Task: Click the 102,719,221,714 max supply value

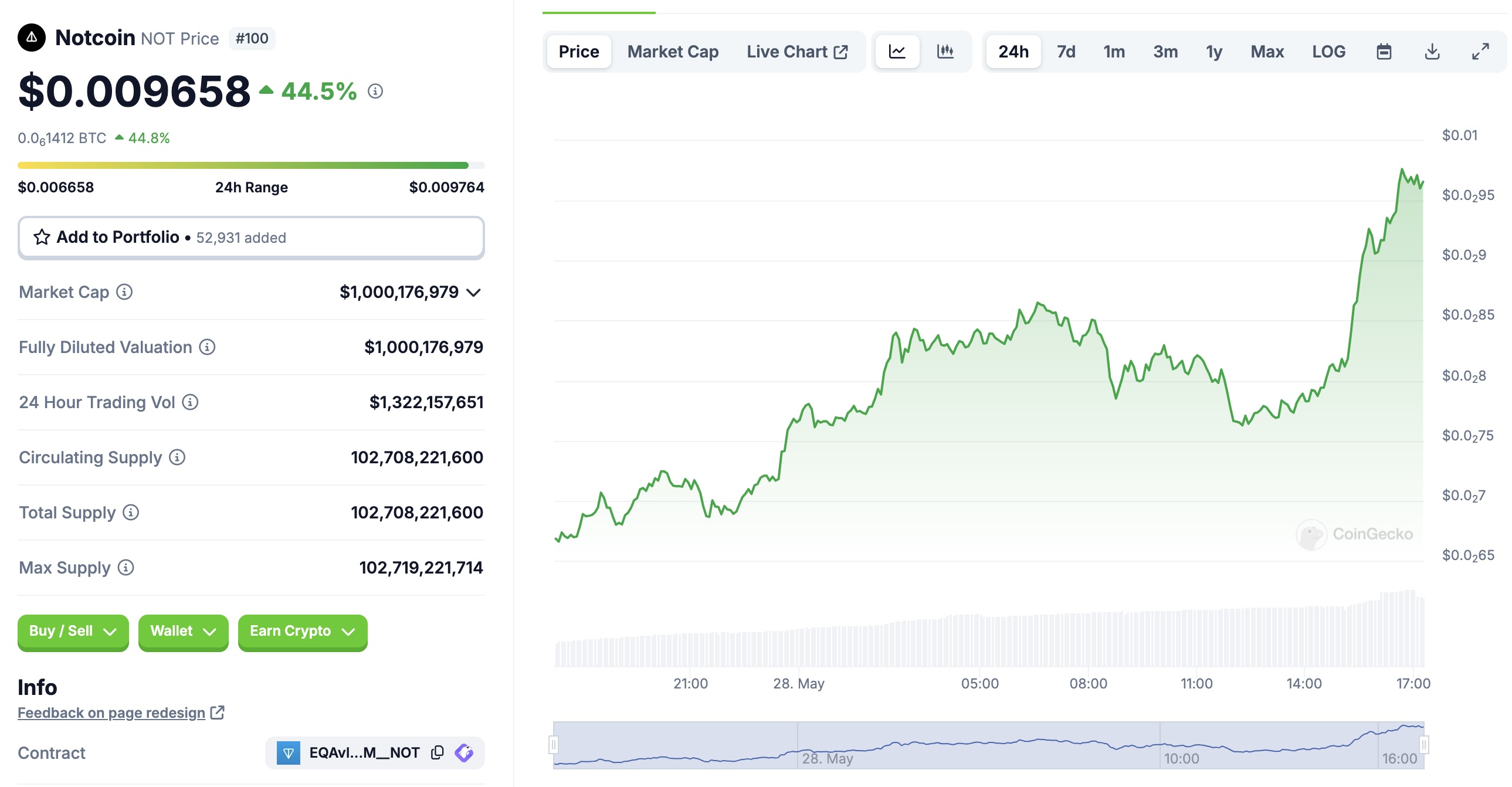Action: pyautogui.click(x=421, y=568)
